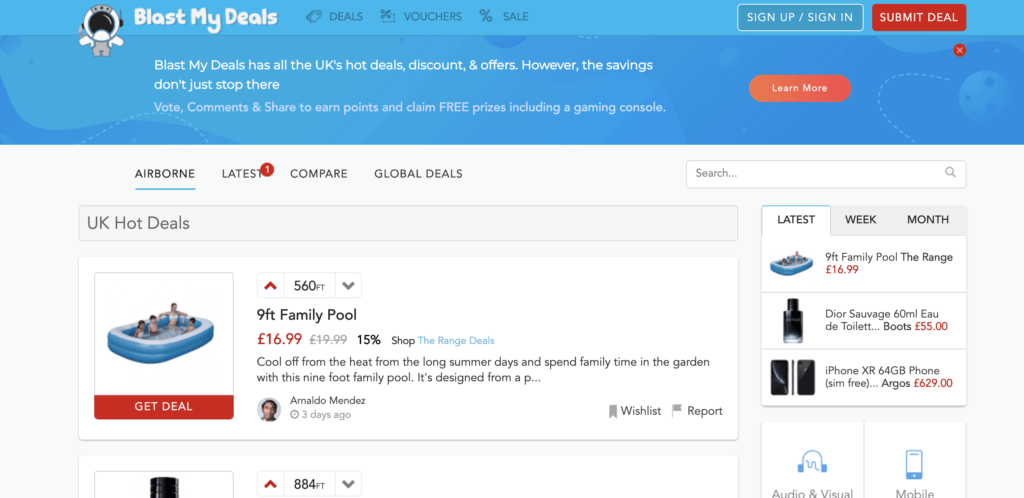Click the 884FT vote count
1024x498 pixels.
click(310, 484)
